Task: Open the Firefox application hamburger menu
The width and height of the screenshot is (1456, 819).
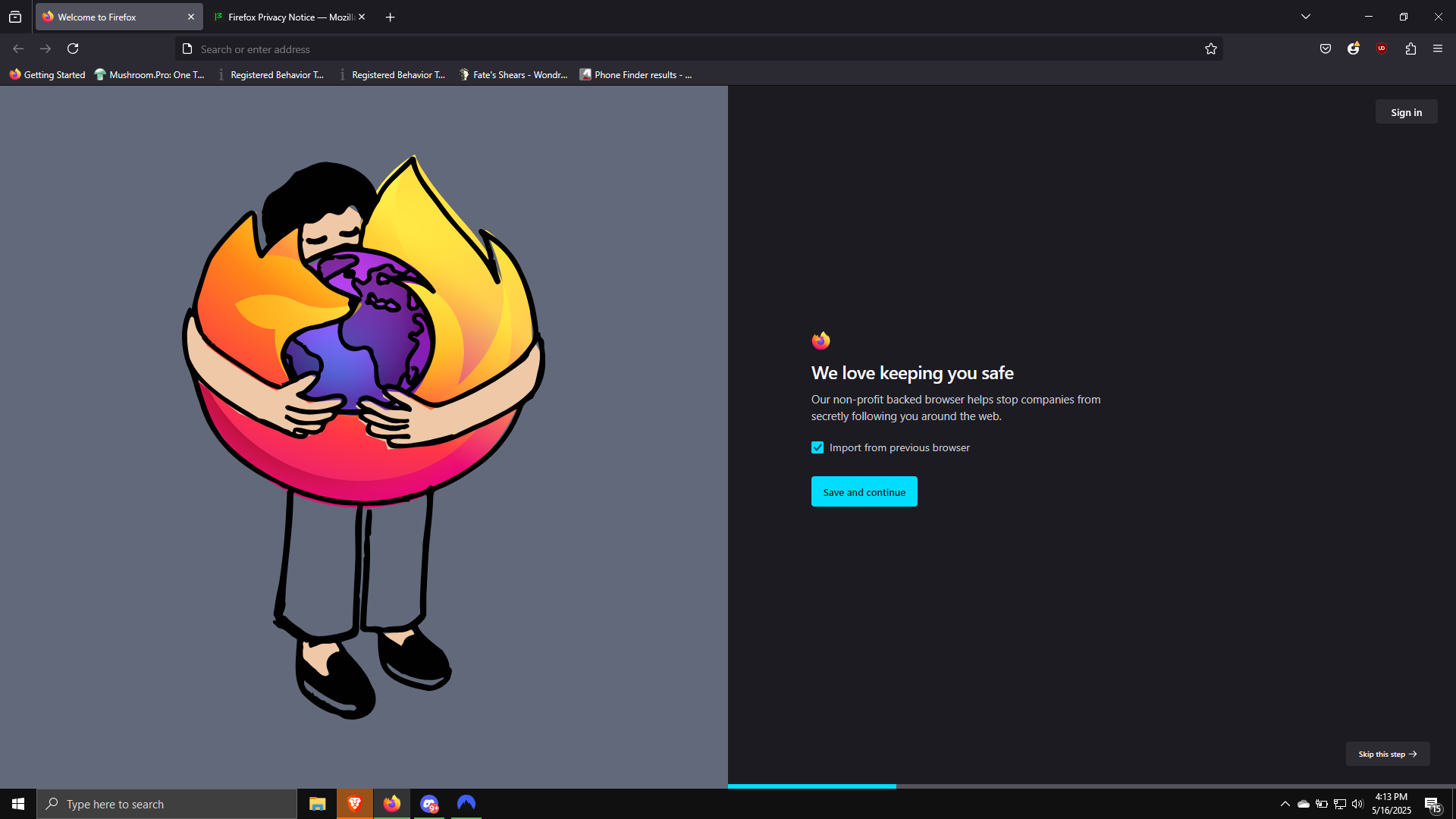Action: [x=1437, y=49]
